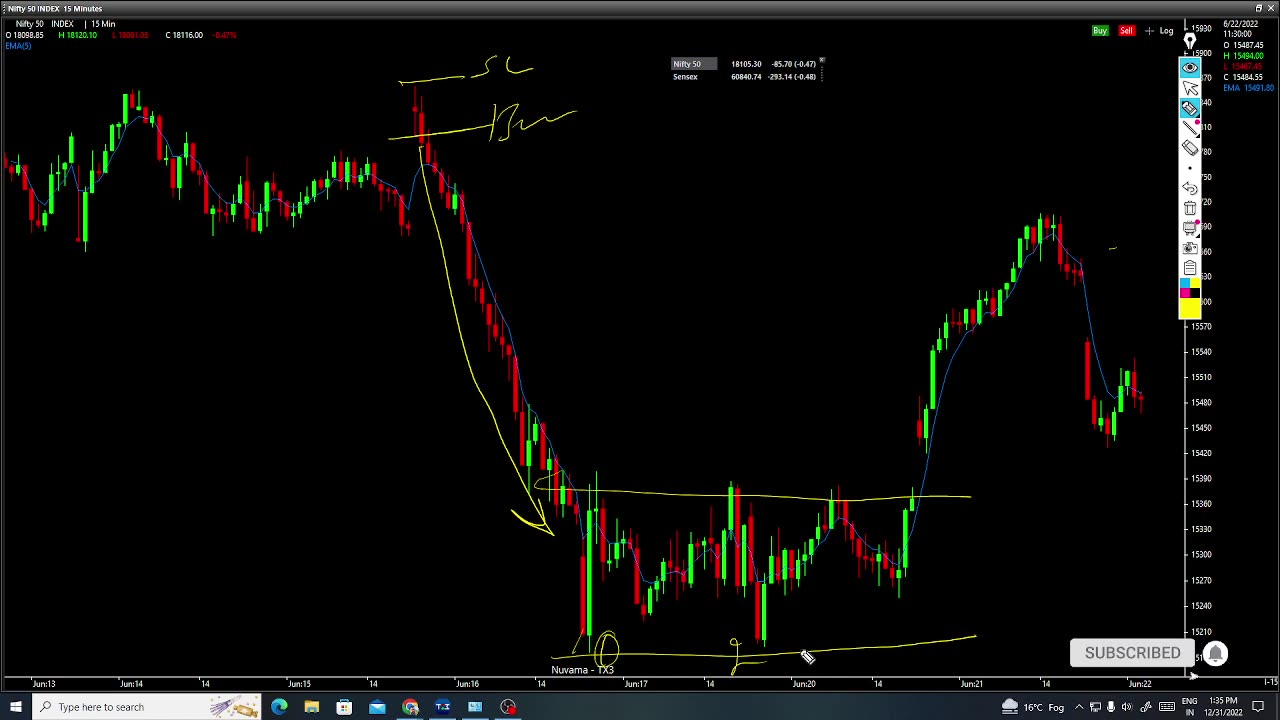
Task: Open the screen recorder taskbar app
Action: coord(508,707)
